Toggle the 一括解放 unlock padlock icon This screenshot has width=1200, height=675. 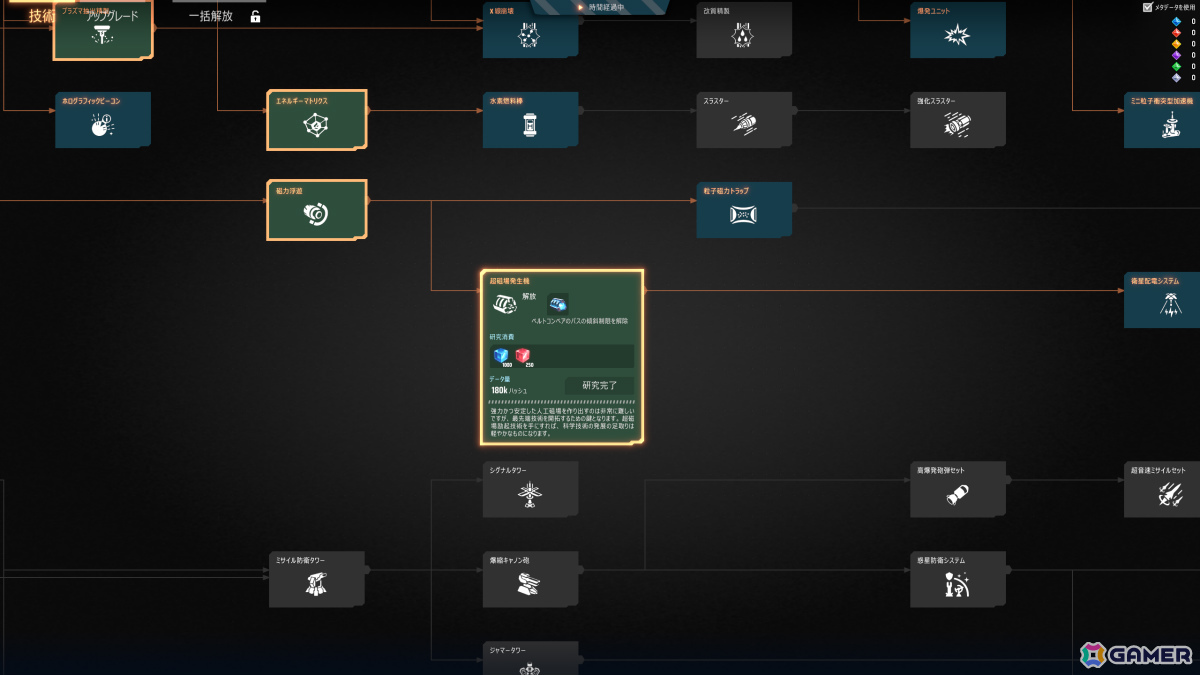coord(255,16)
